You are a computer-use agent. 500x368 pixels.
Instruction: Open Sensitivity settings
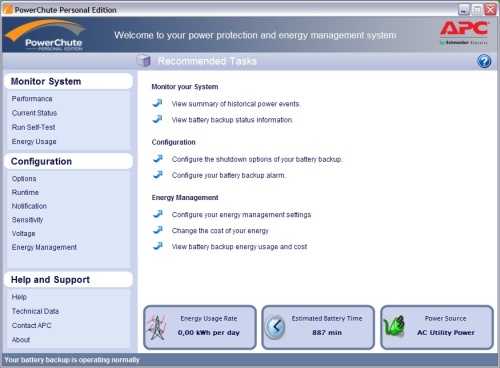pyautogui.click(x=27, y=220)
